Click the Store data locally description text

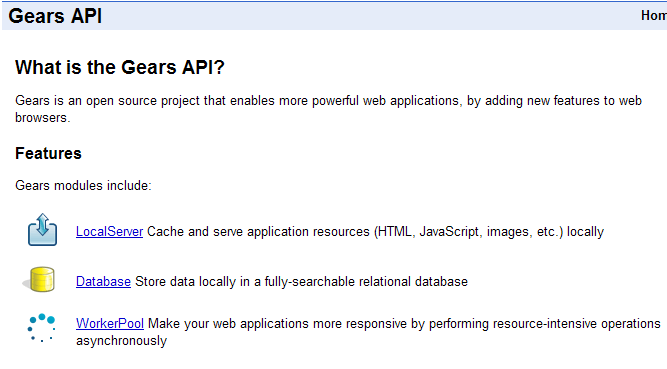coord(301,282)
